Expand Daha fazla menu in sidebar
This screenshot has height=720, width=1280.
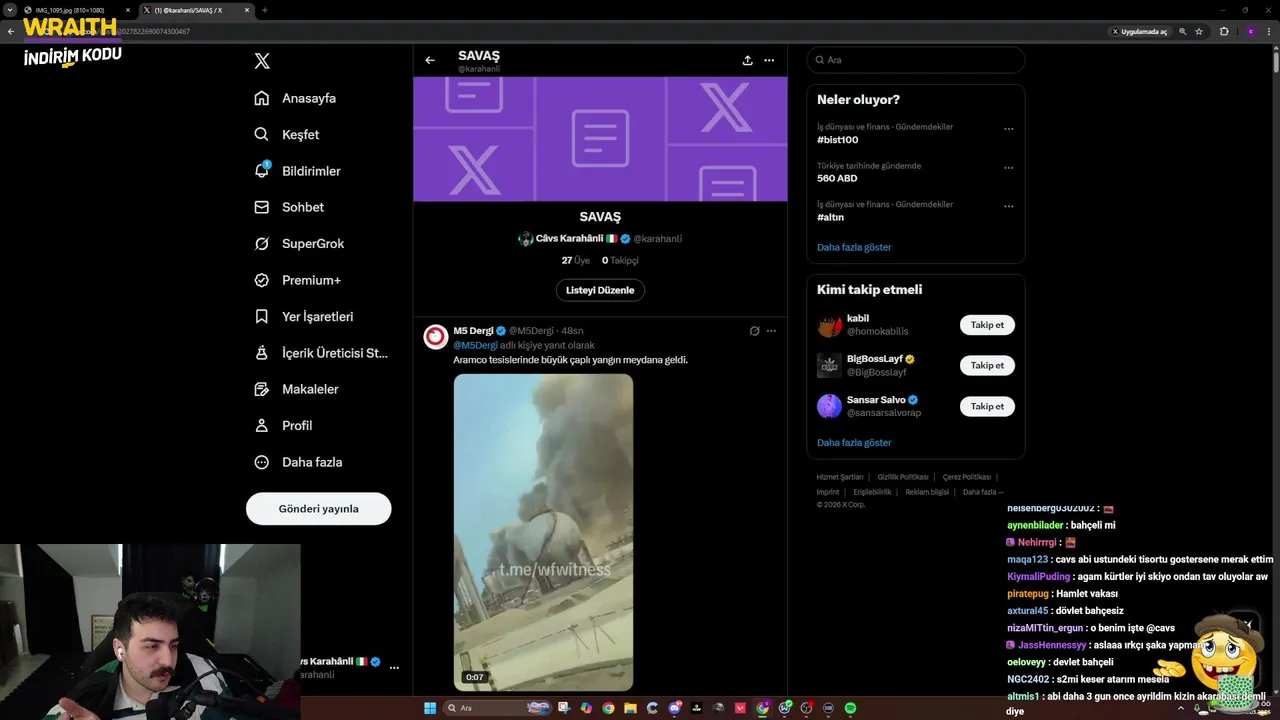pos(298,462)
